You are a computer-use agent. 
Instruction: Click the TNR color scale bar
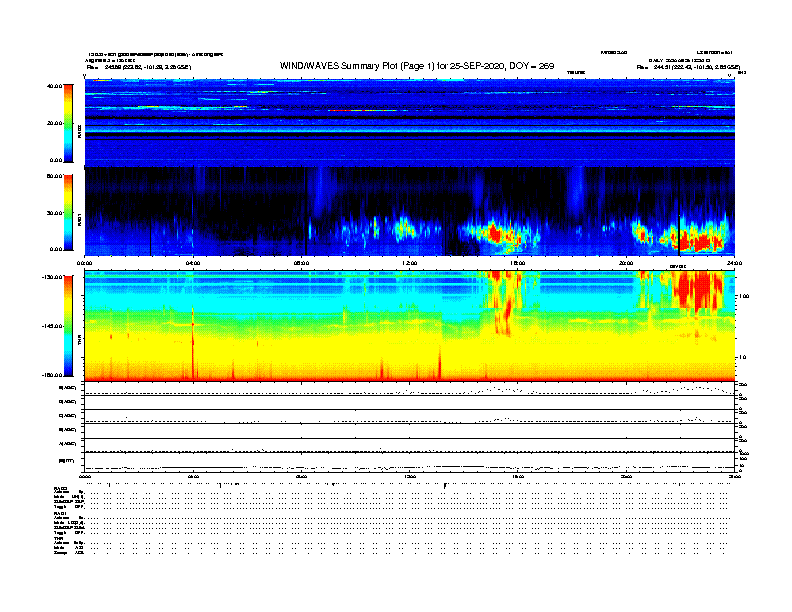tap(68, 326)
